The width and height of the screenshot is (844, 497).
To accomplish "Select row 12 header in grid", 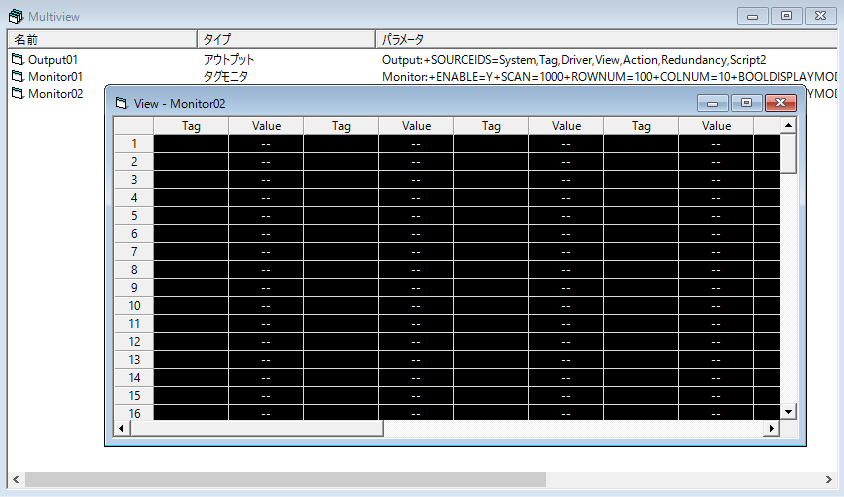I will click(x=134, y=341).
